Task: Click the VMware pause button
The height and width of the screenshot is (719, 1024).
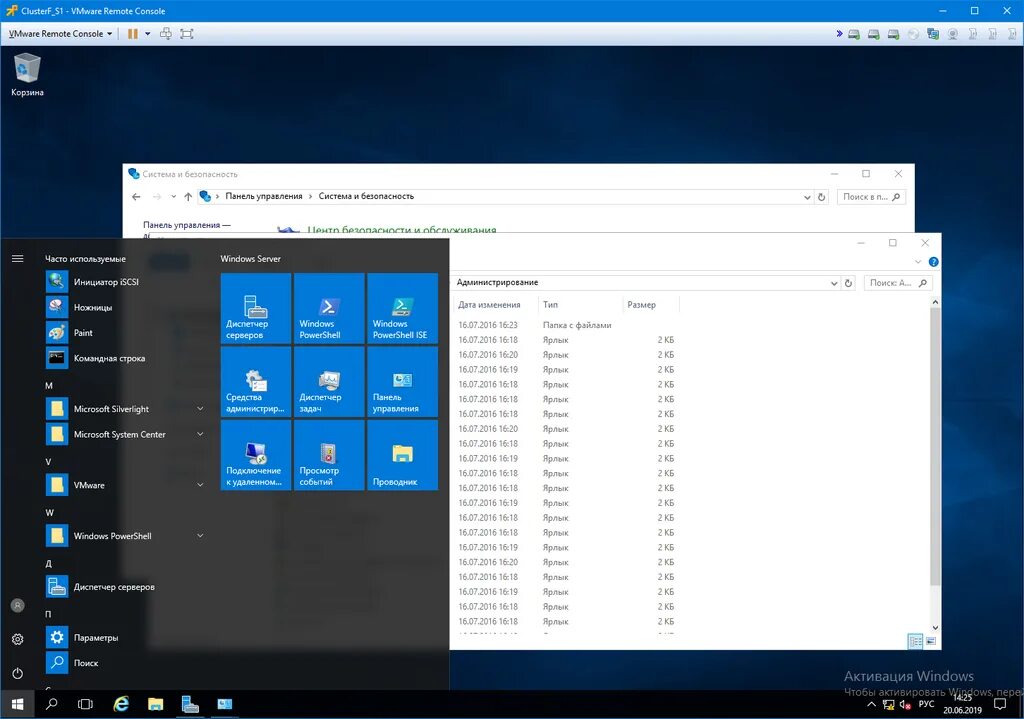Action: coord(133,33)
